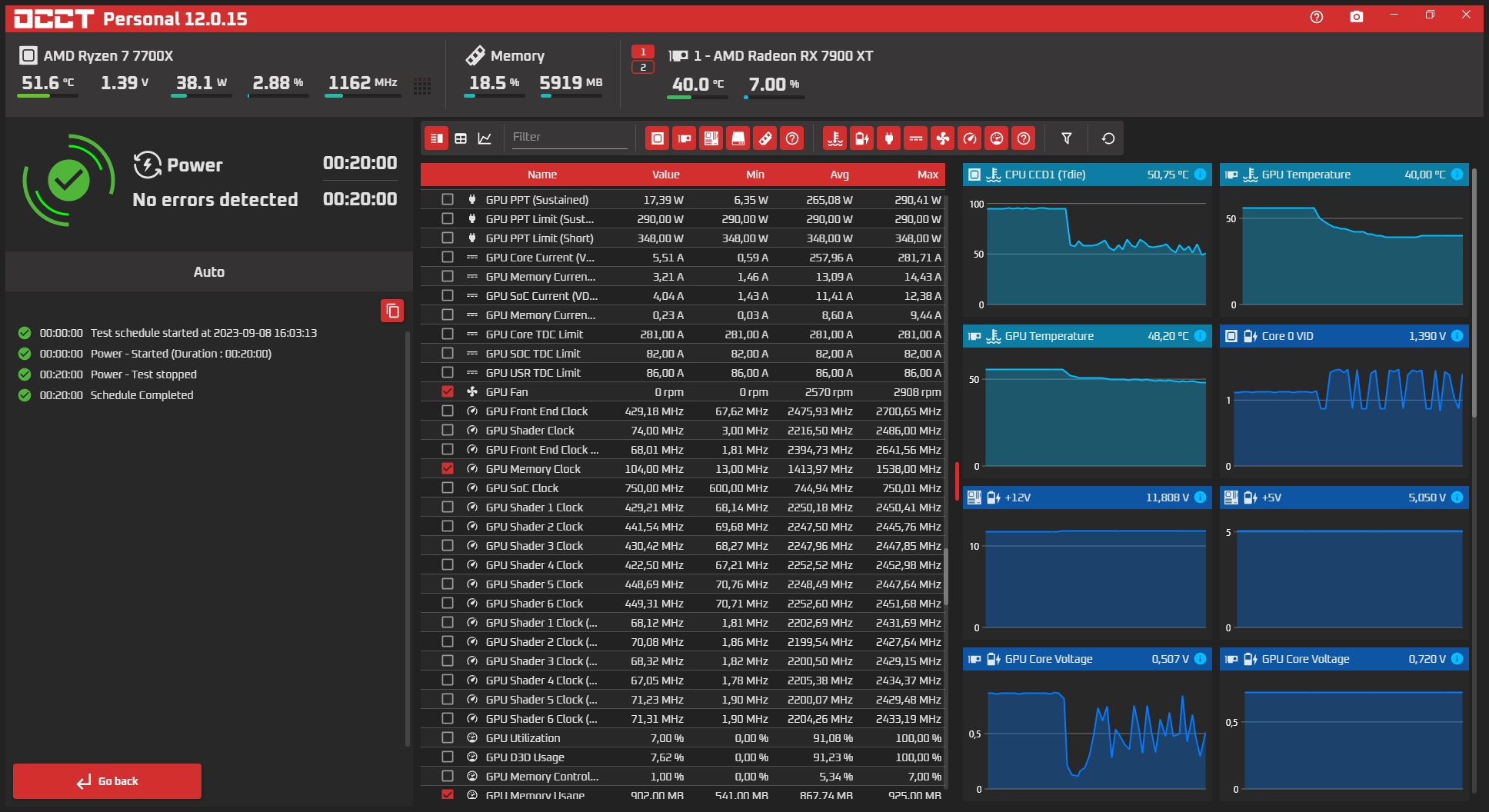Toggle the storage drive sensor filter
The image size is (1489, 812).
click(x=738, y=138)
